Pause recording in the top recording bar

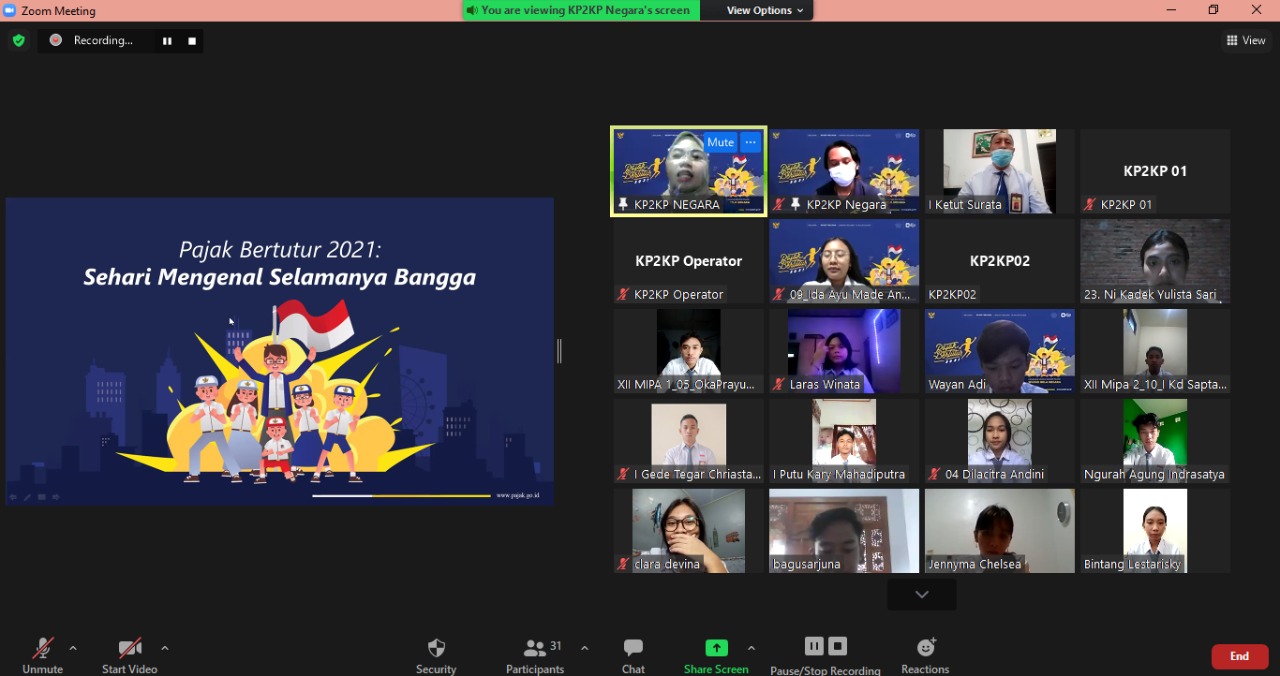click(167, 41)
